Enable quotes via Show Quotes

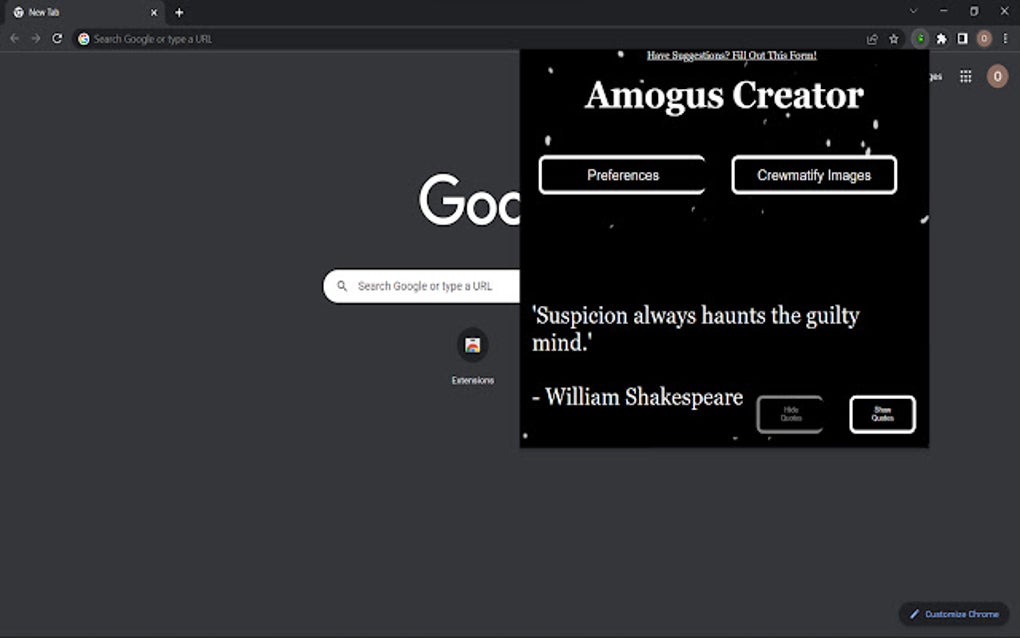click(882, 413)
